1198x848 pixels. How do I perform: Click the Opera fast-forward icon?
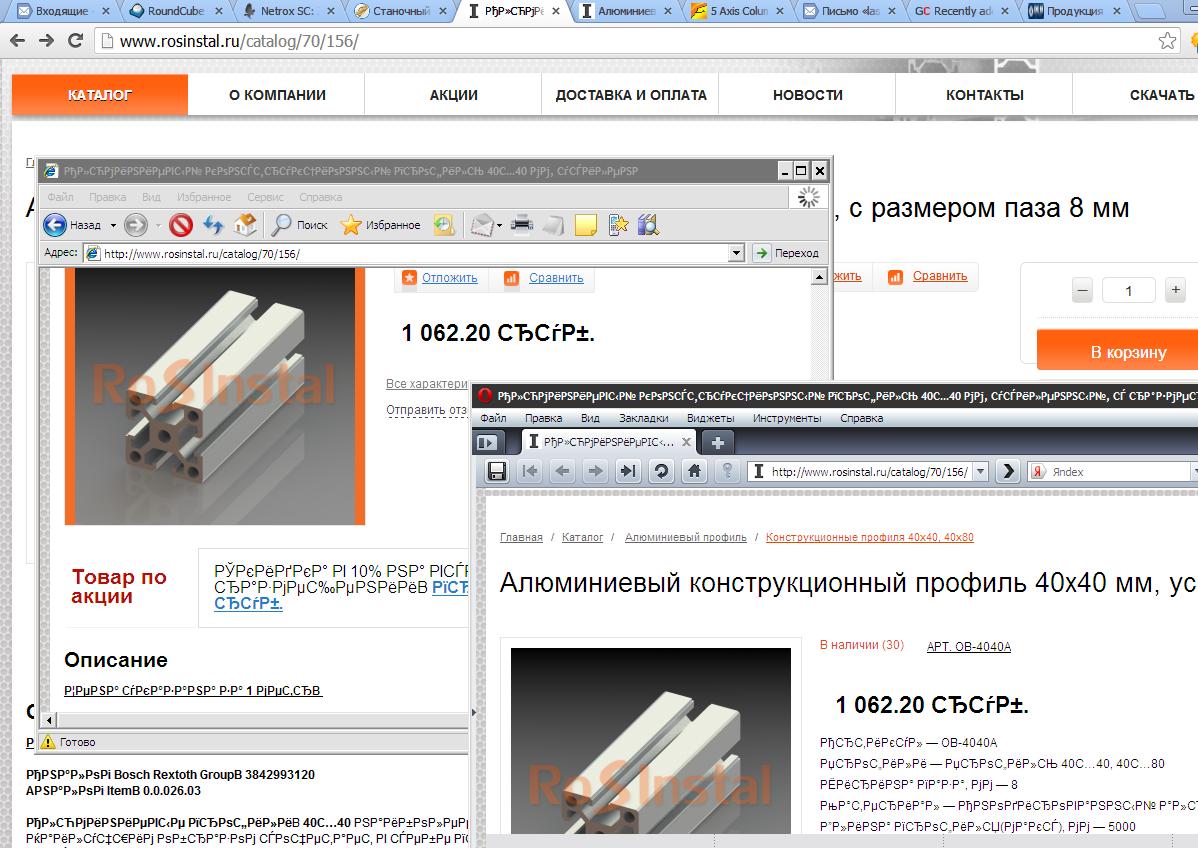click(628, 471)
